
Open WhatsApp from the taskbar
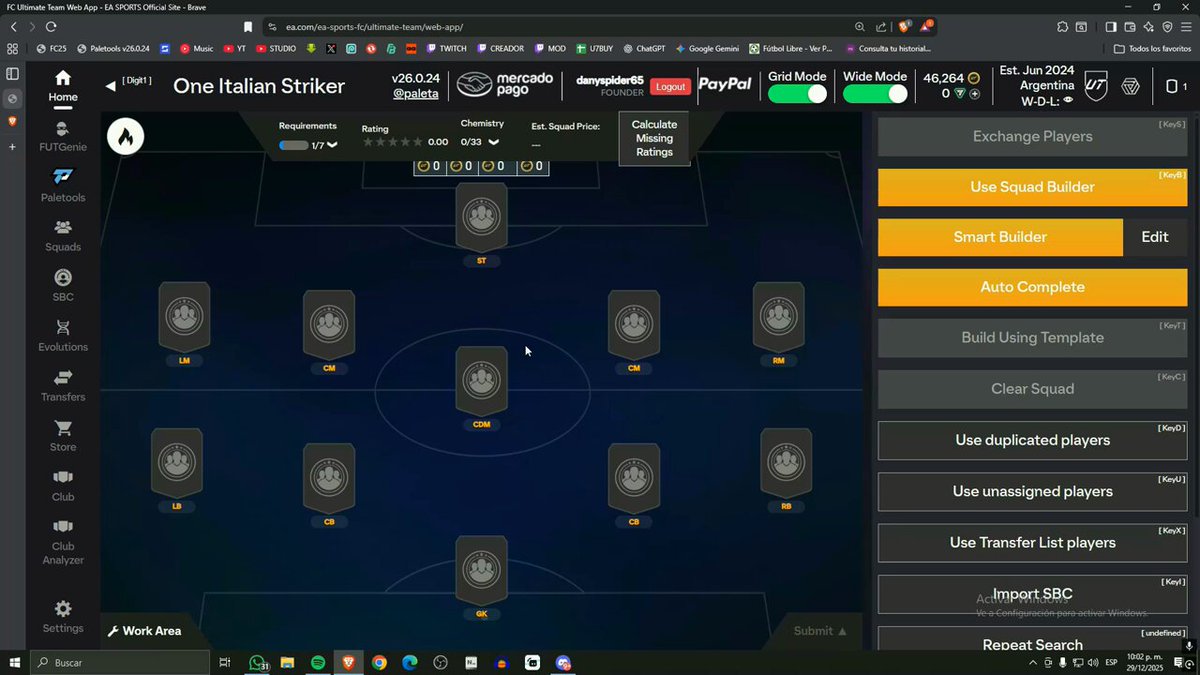point(257,662)
